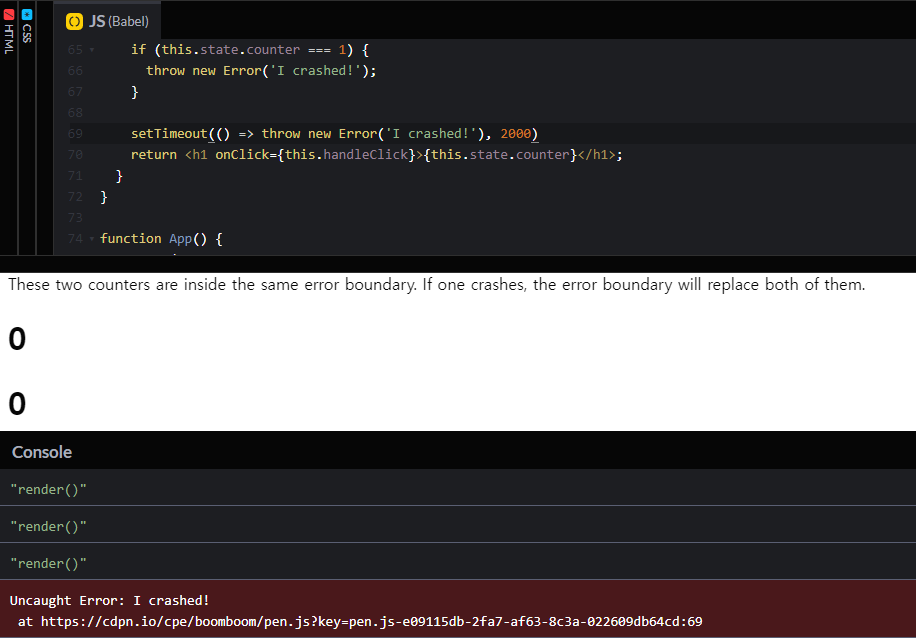This screenshot has width=916, height=638.
Task: Click the yellow JS parentheses icon
Action: [x=74, y=22]
